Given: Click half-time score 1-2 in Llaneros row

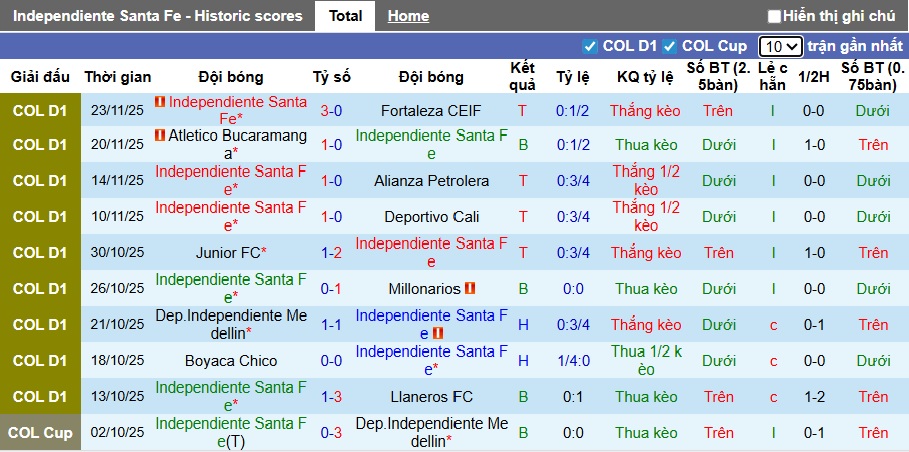Looking at the screenshot, I should click(813, 397).
